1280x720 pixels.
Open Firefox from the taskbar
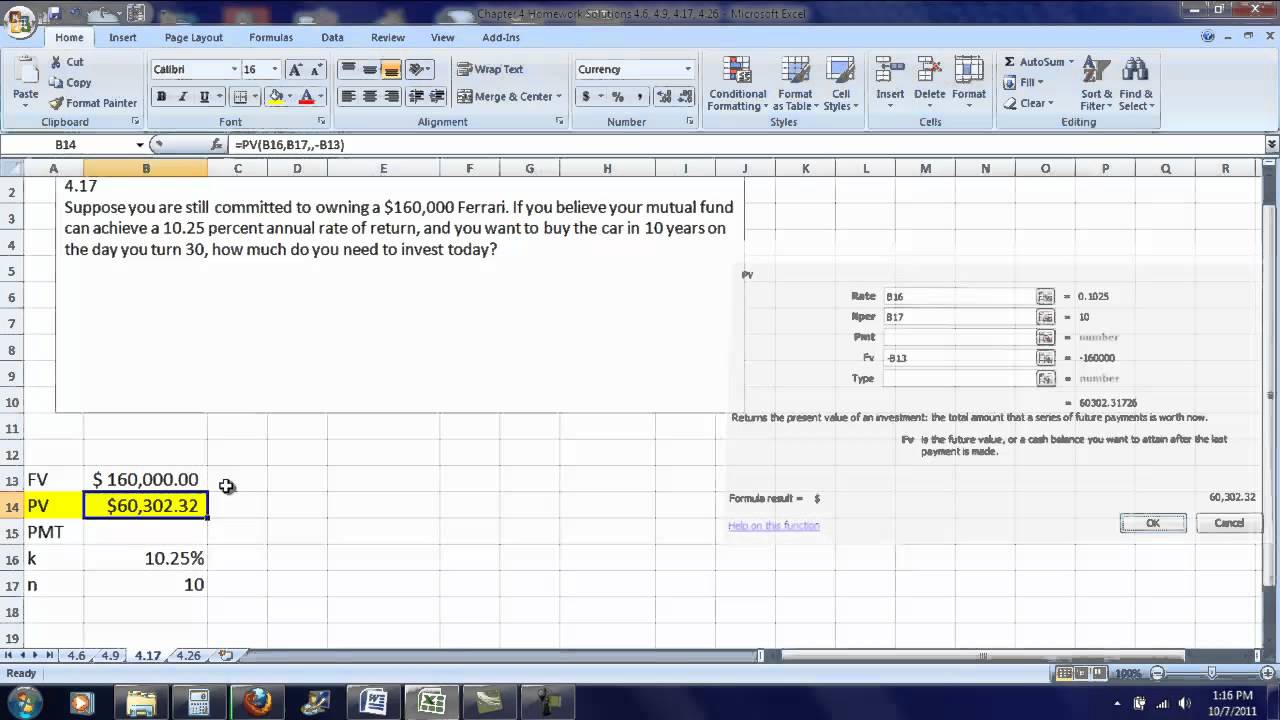click(257, 701)
